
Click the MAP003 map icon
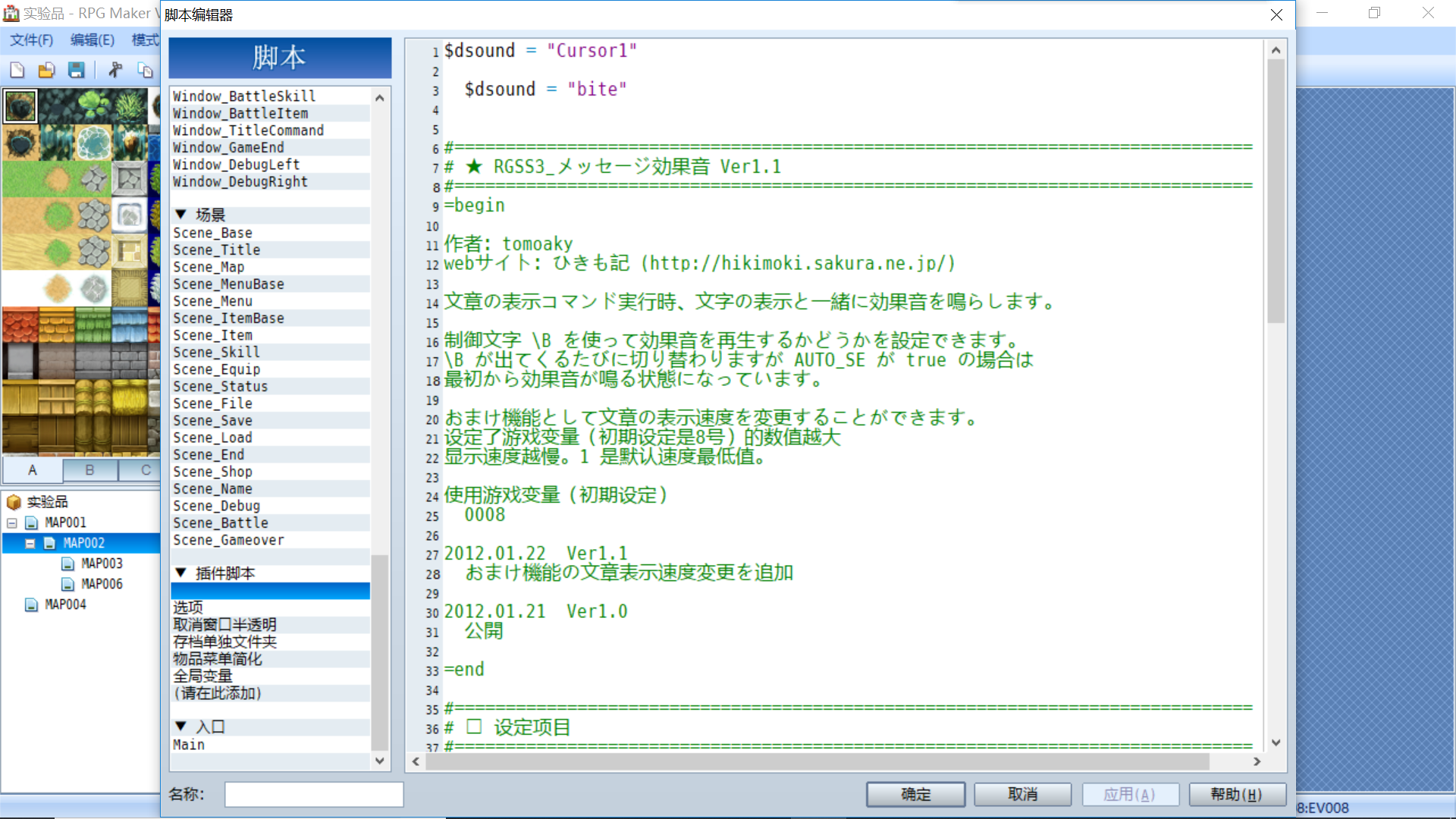(68, 563)
